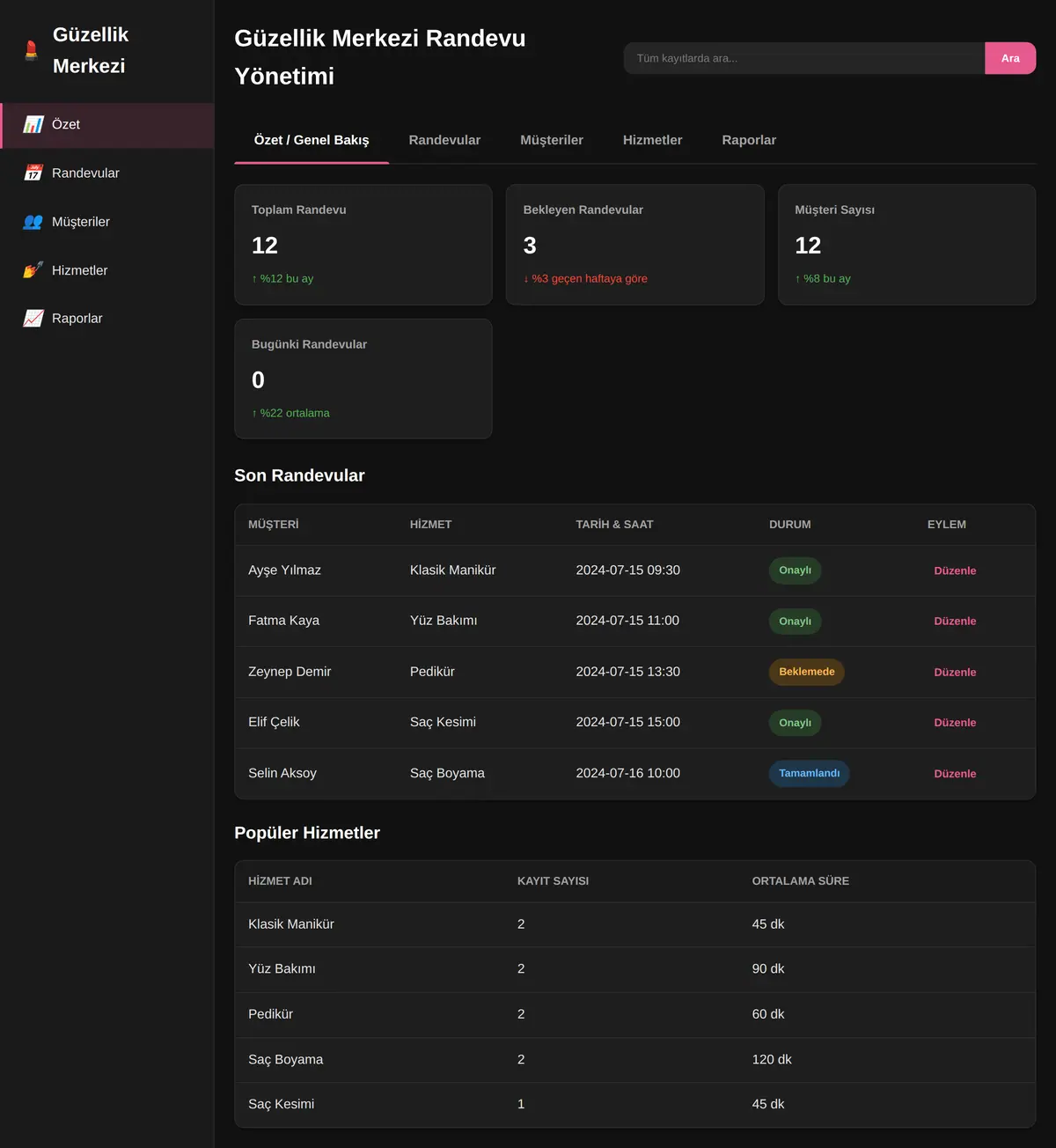Open Randevular from the sidebar

[106, 173]
